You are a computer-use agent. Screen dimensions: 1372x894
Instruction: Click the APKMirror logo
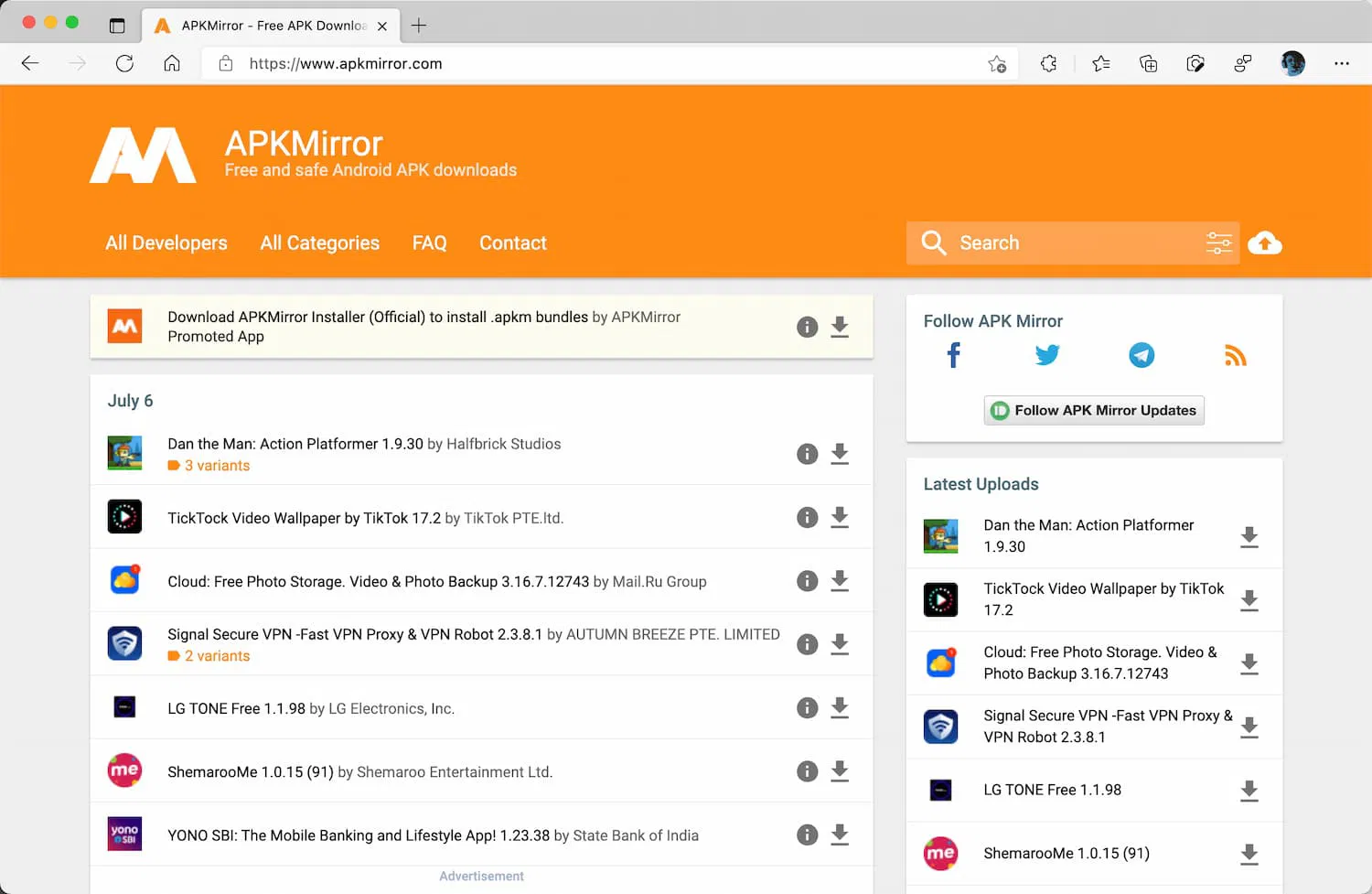[x=144, y=155]
